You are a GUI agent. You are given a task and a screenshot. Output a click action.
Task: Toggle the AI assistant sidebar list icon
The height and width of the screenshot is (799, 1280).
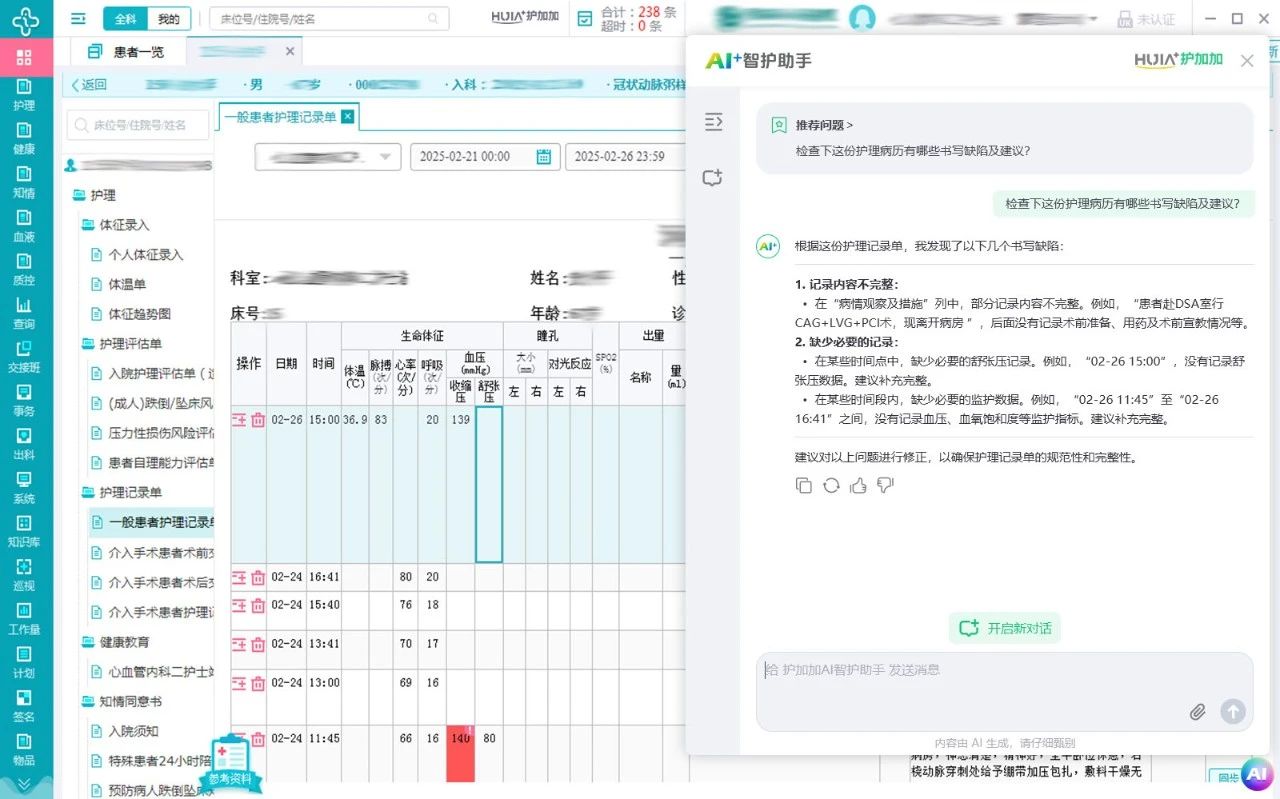713,122
